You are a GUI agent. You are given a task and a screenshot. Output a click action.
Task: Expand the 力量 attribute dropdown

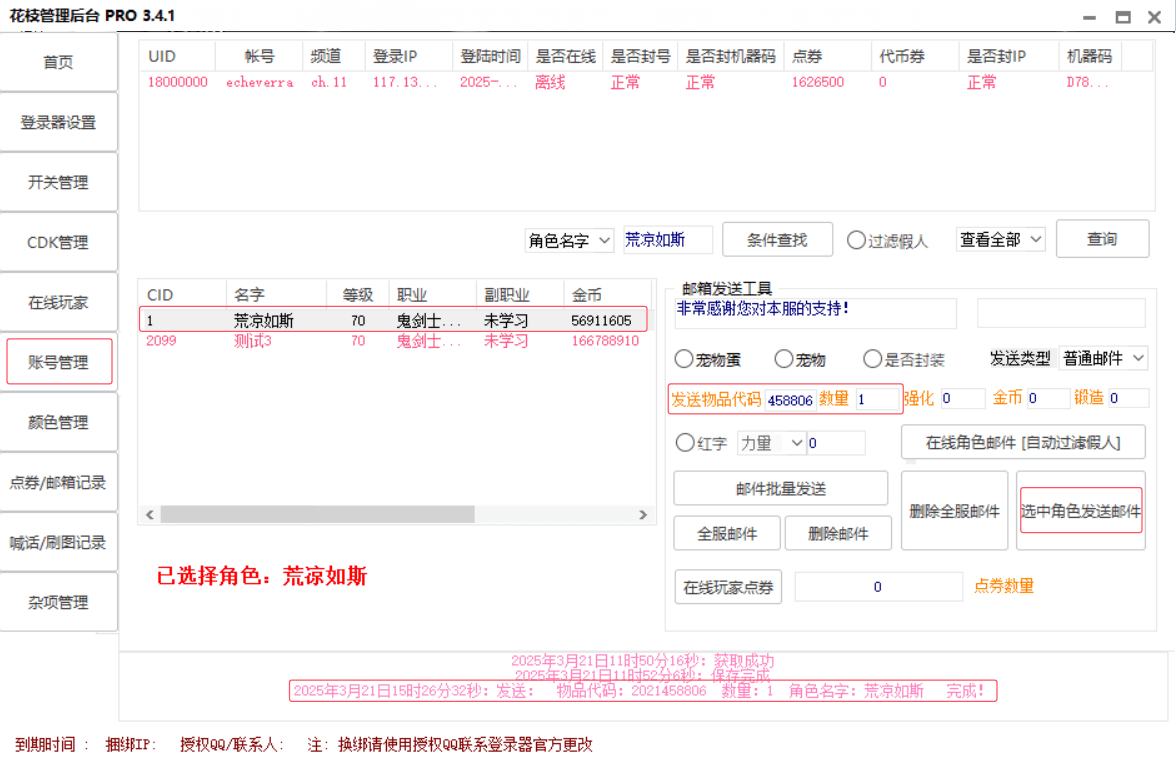point(772,442)
